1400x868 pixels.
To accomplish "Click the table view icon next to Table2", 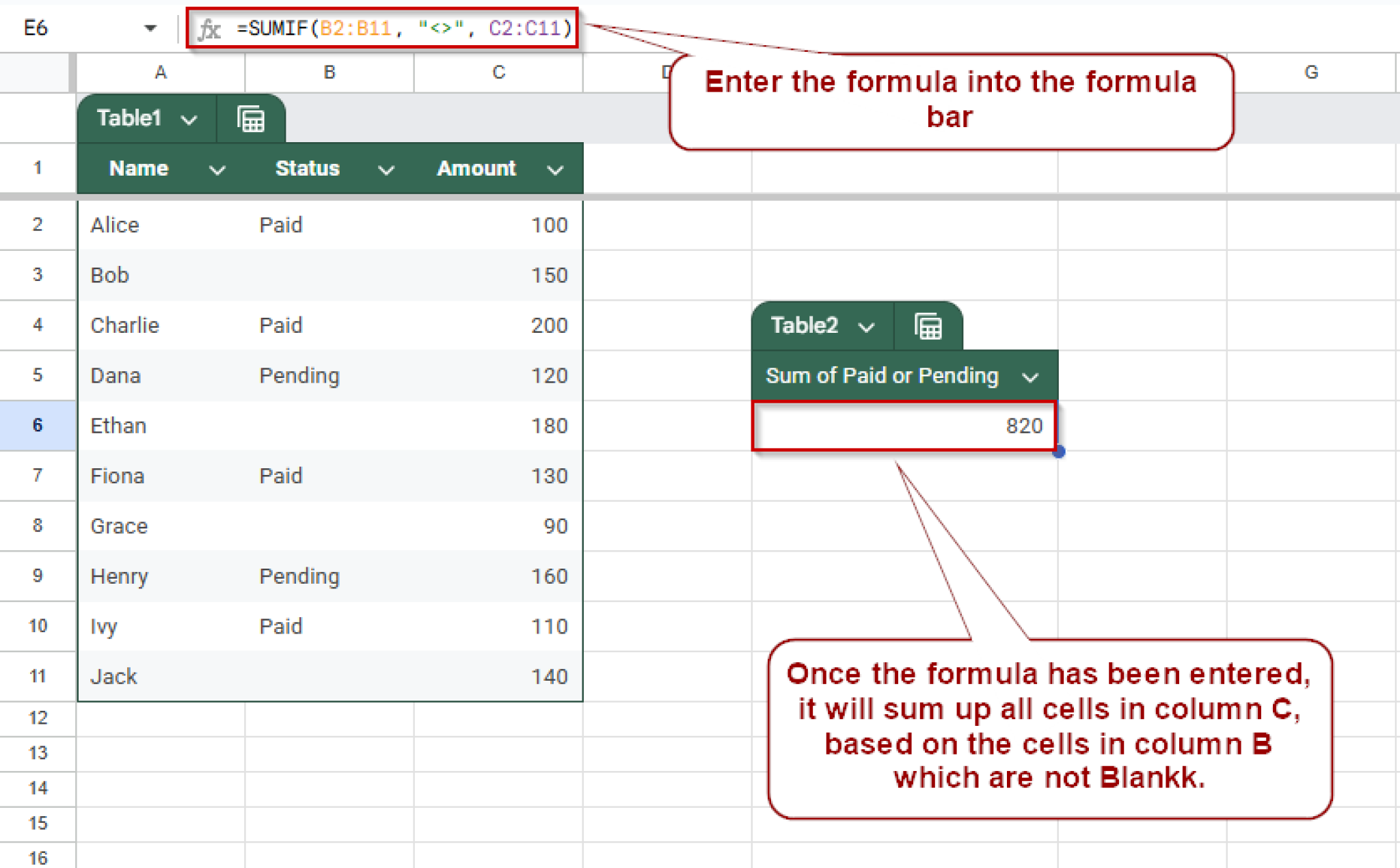I will pos(928,326).
